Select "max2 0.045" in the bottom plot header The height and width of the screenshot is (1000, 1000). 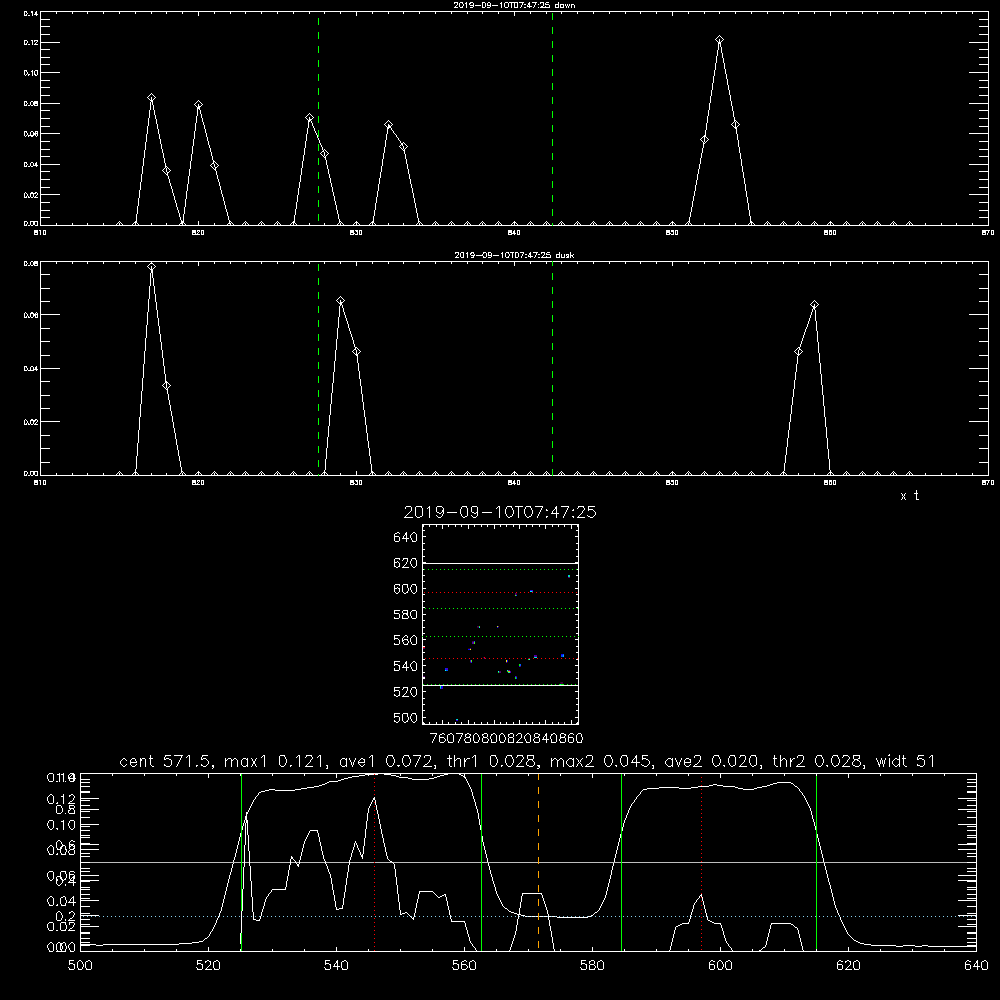[602, 761]
